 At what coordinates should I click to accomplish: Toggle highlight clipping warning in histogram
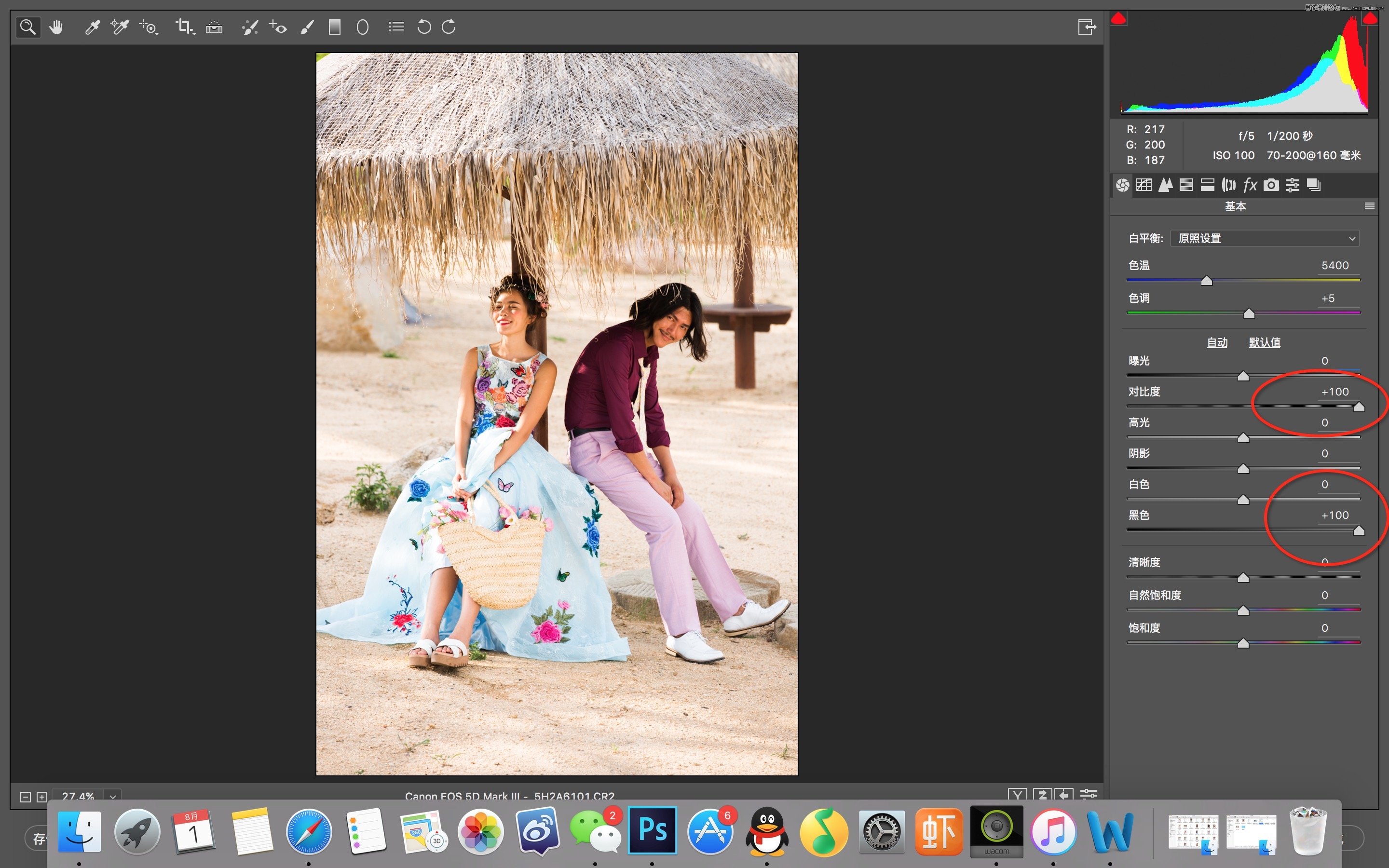[x=1370, y=19]
